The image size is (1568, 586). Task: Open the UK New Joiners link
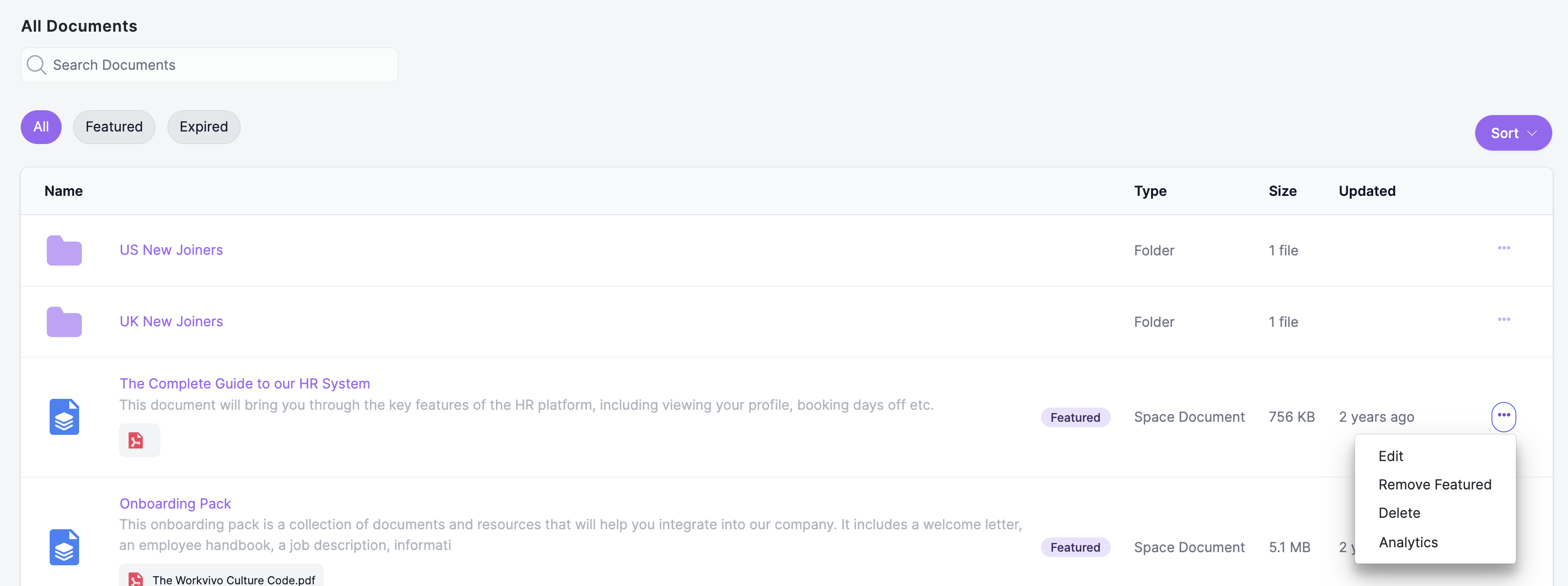(x=171, y=322)
